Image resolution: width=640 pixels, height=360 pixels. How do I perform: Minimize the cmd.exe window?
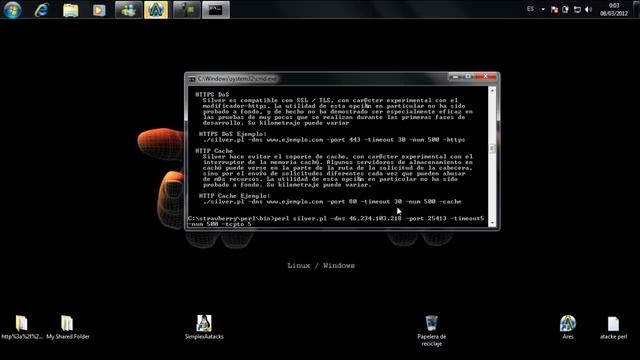tap(456, 76)
